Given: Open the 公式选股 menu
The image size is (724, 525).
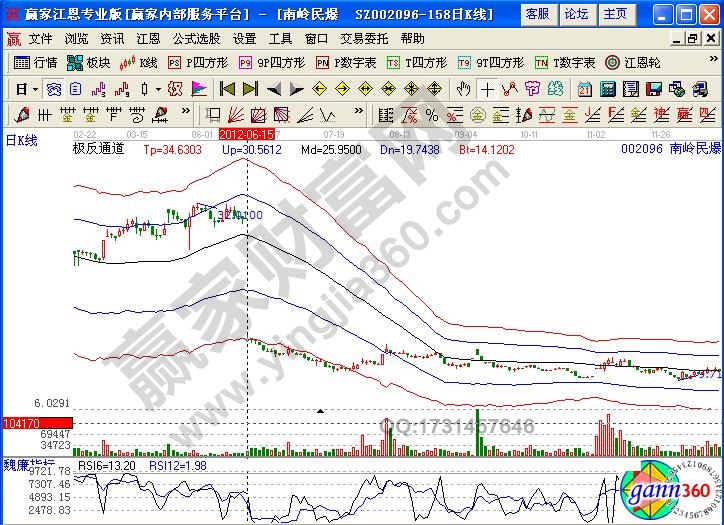Looking at the screenshot, I should tap(196, 38).
